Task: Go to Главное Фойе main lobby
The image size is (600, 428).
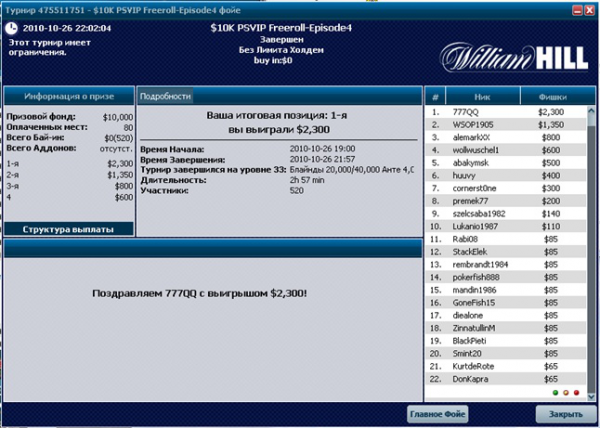Action: [437, 414]
